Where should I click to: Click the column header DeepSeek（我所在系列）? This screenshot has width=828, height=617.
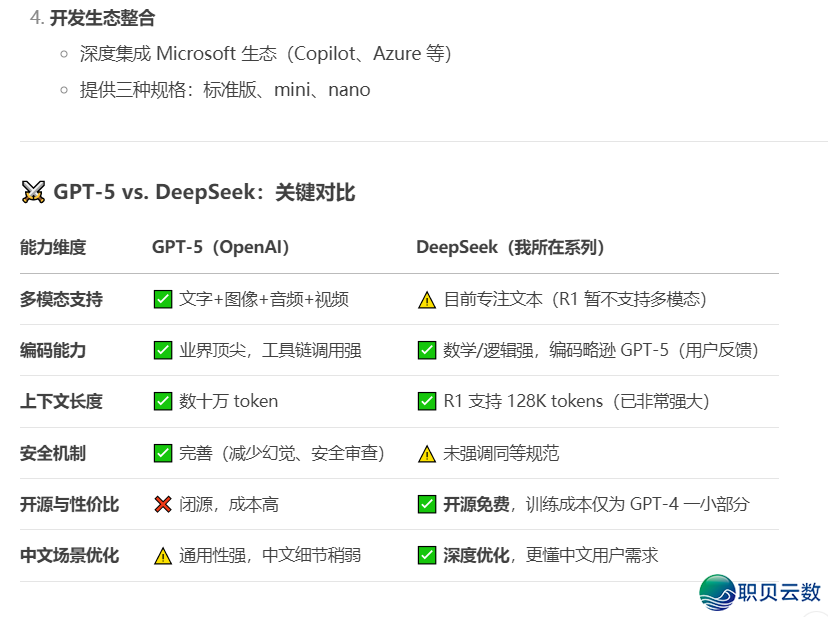pos(510,247)
